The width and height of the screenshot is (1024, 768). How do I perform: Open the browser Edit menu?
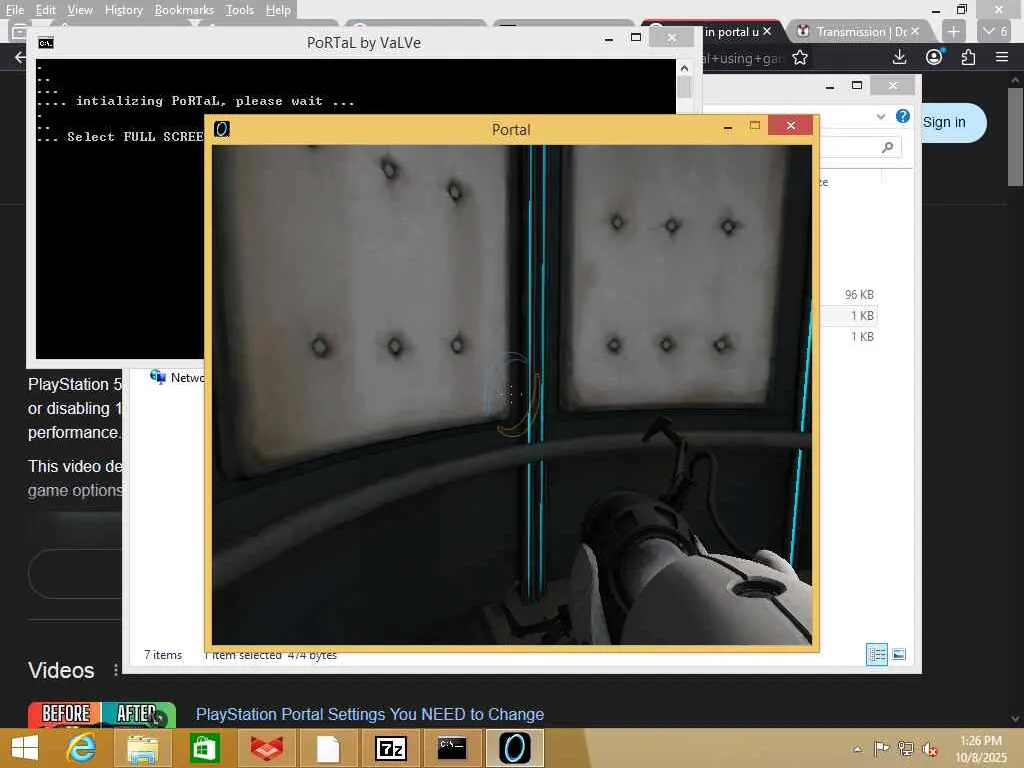[x=45, y=10]
